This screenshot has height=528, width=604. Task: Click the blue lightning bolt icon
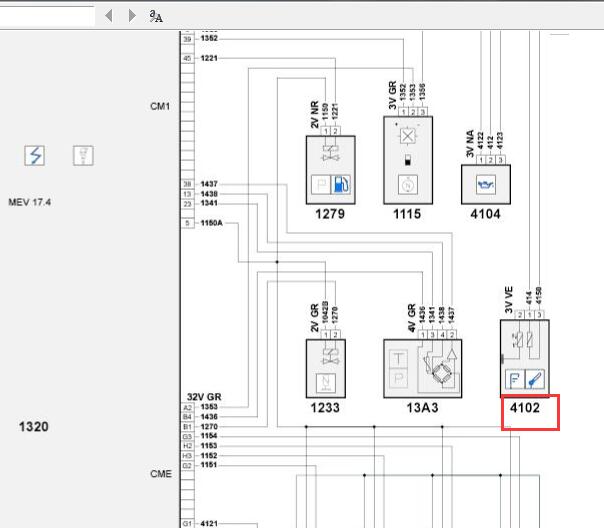35,156
